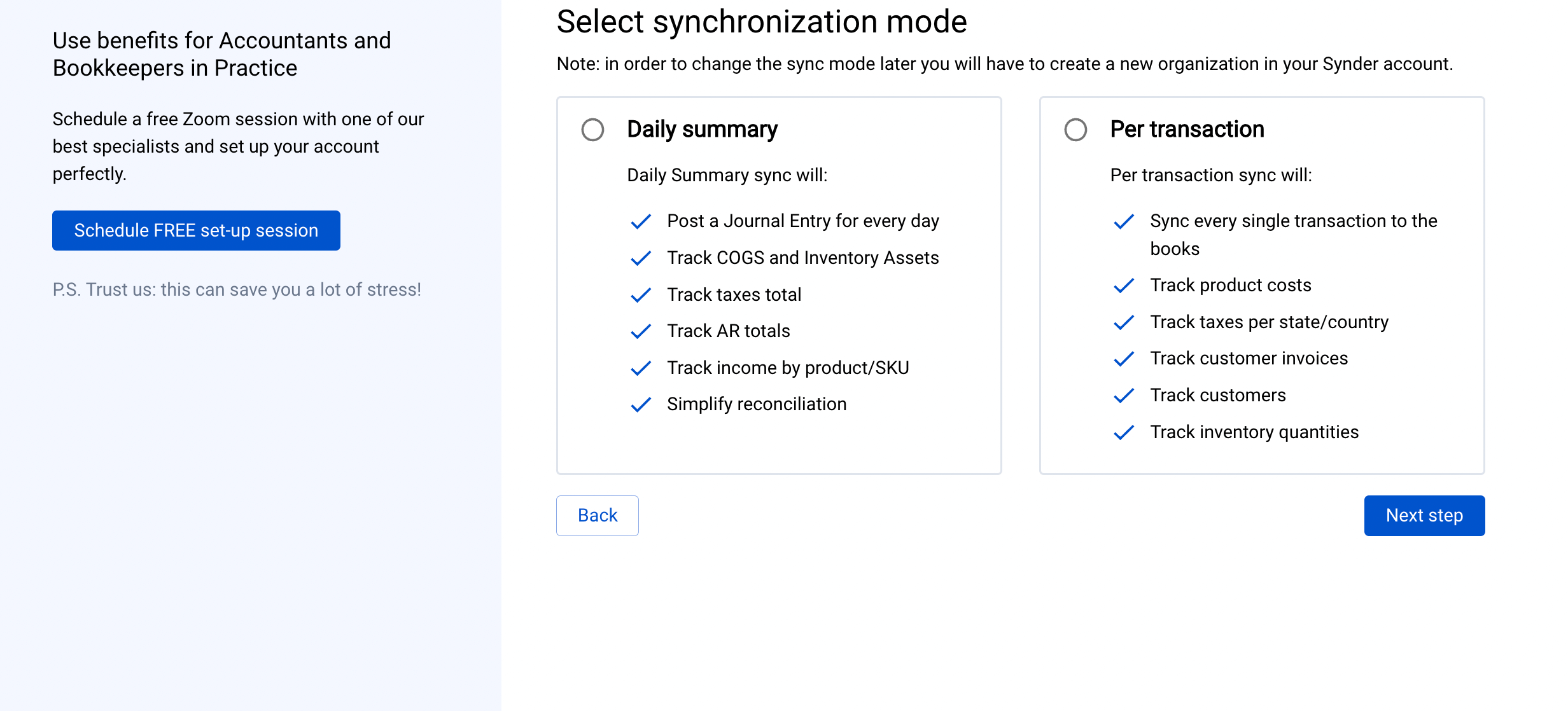The height and width of the screenshot is (711, 1568).
Task: Click the checkmark beside Simplify reconciliation
Action: (x=641, y=404)
